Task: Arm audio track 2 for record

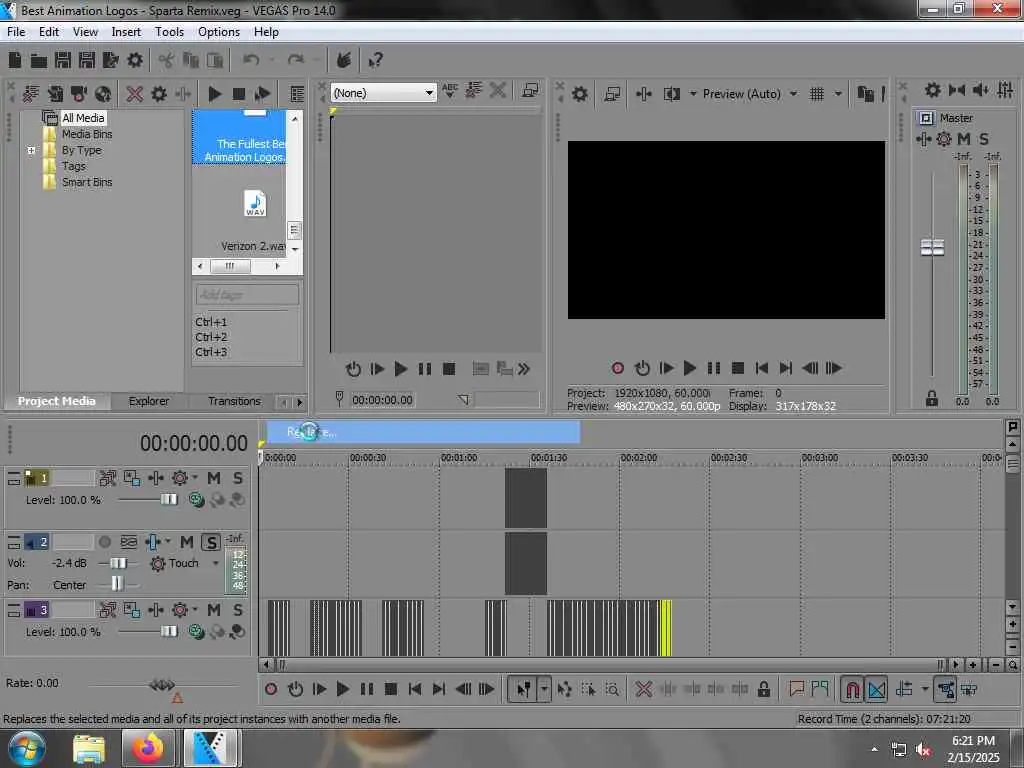Action: 104,542
